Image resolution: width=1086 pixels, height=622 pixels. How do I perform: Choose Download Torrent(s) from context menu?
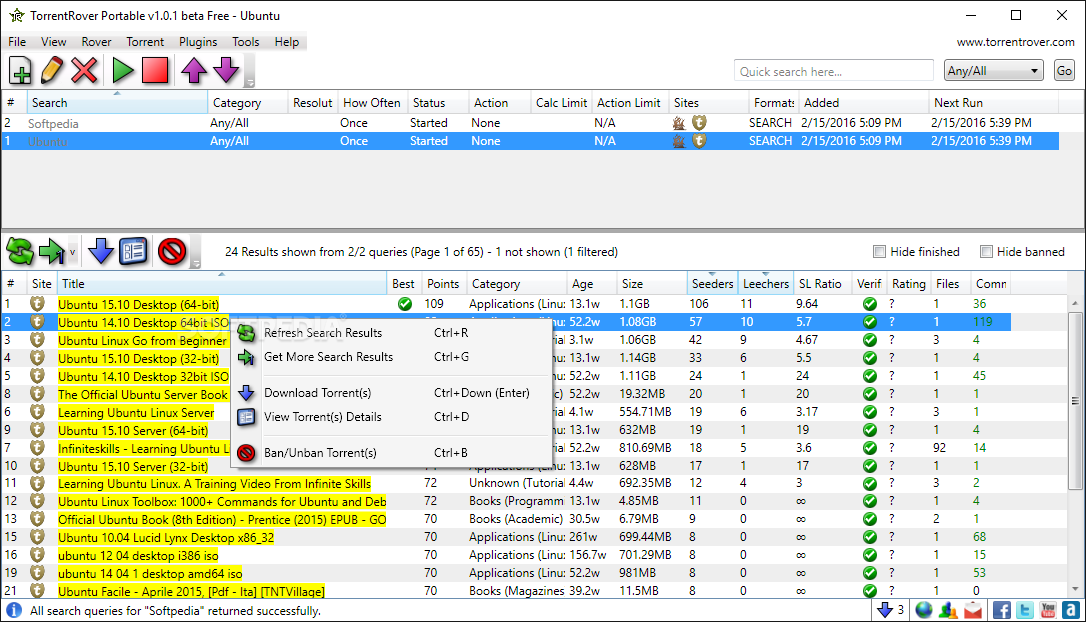[393, 393]
